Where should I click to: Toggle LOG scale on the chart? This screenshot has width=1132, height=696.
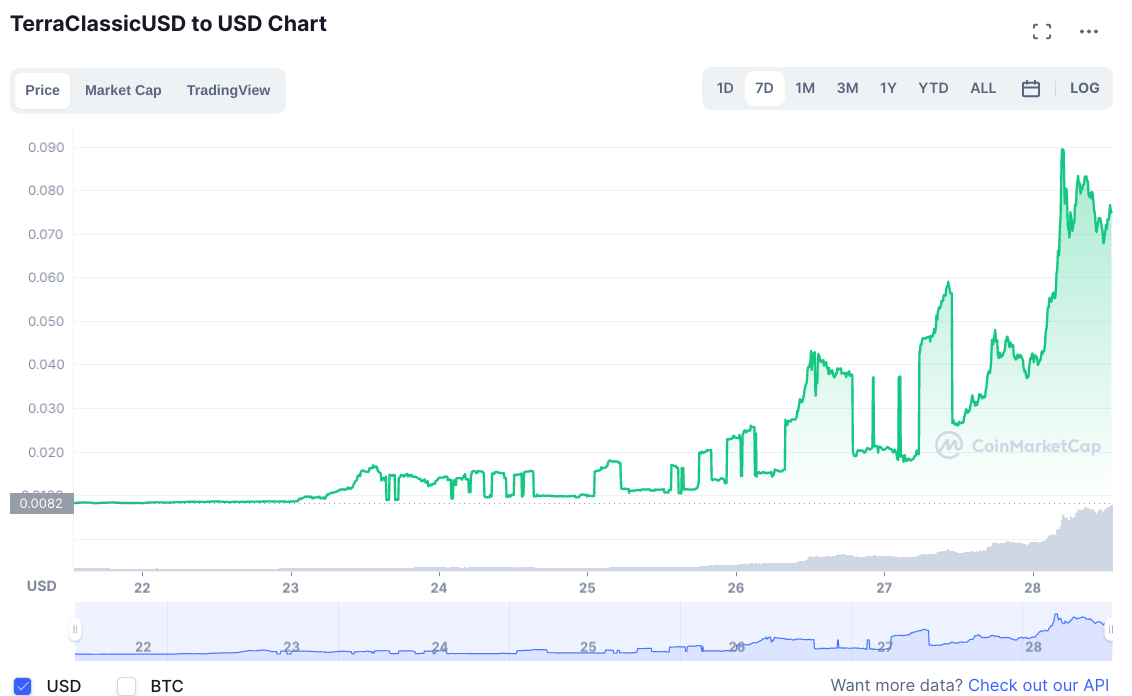[1084, 88]
